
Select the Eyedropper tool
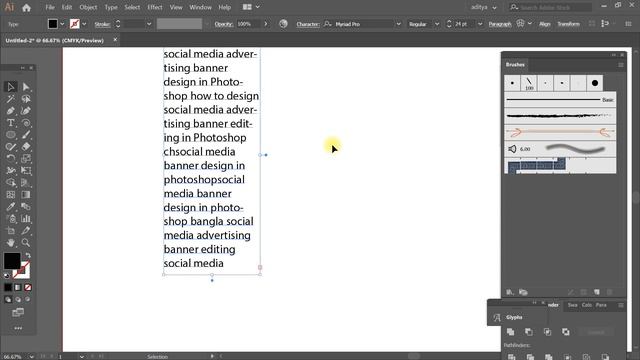(11, 207)
